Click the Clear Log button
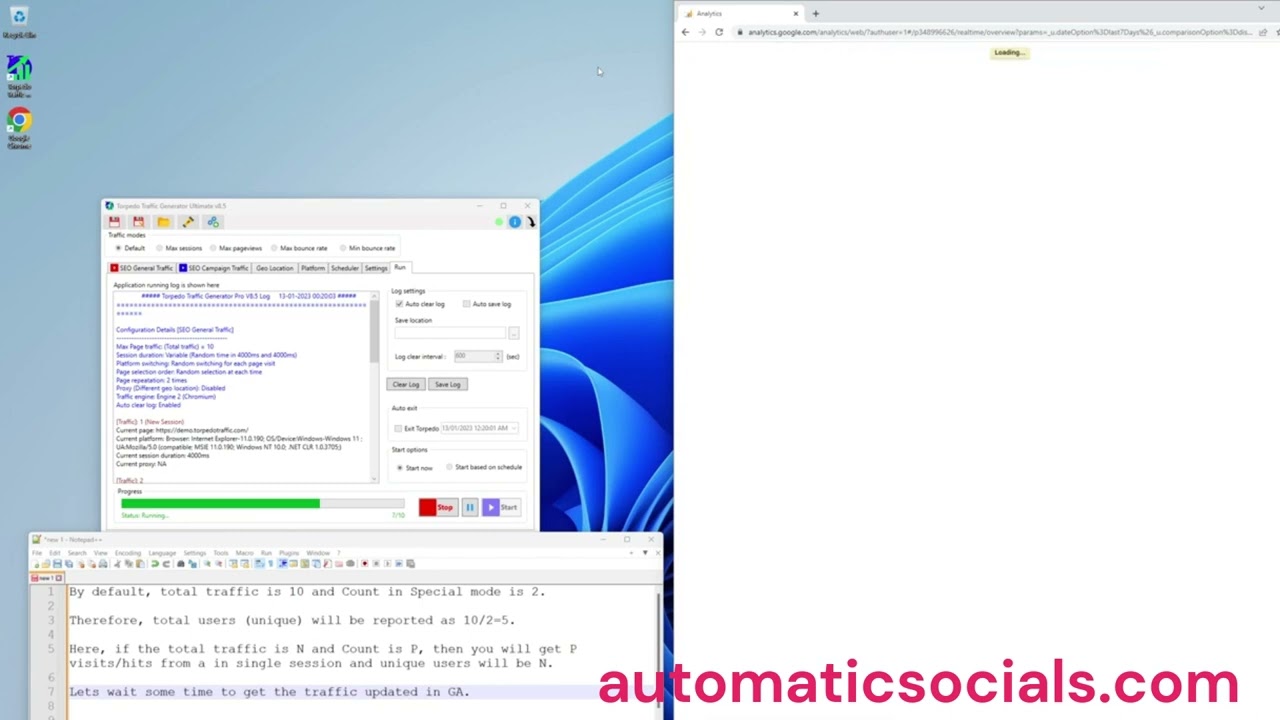Viewport: 1280px width, 720px height. point(406,384)
